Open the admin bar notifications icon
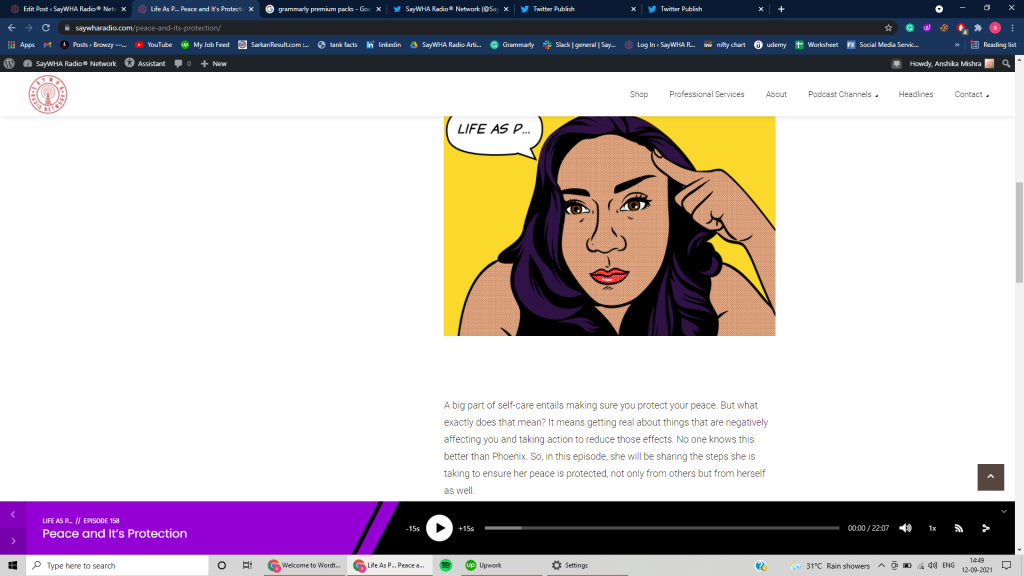 coord(896,63)
